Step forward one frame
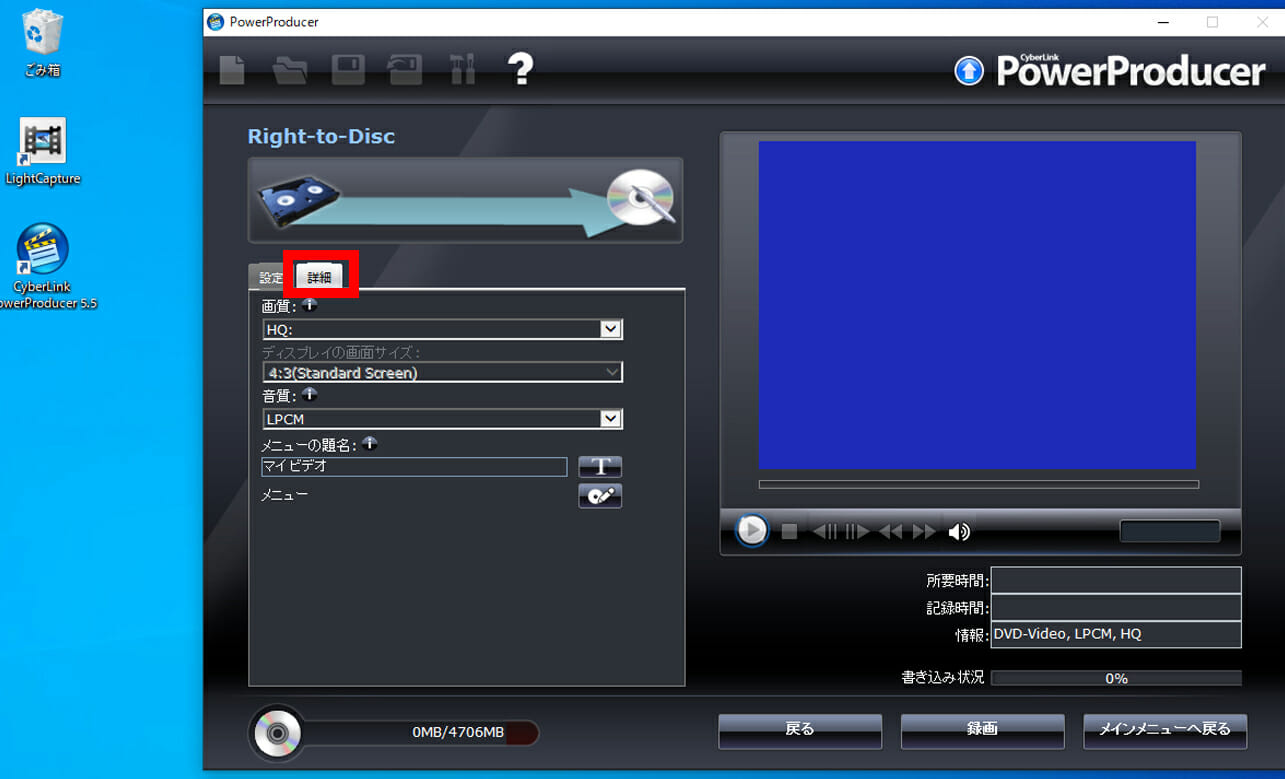Screen dimensions: 1285x779 [x=857, y=531]
